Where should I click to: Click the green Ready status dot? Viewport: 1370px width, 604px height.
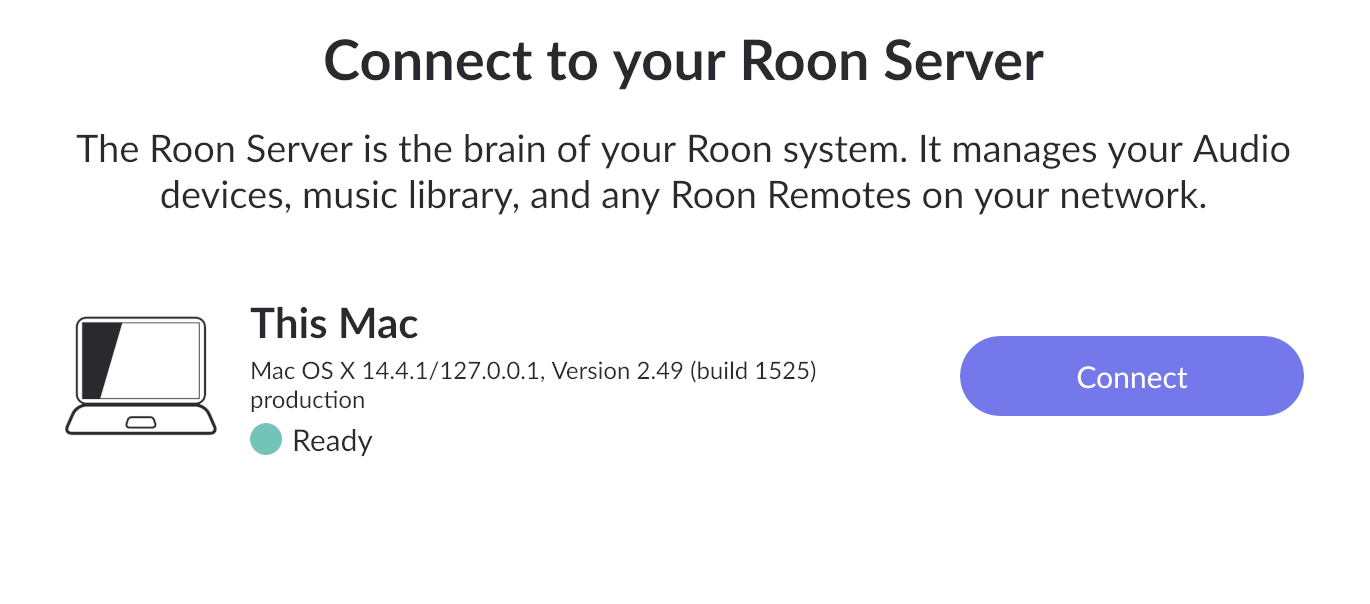coord(266,440)
